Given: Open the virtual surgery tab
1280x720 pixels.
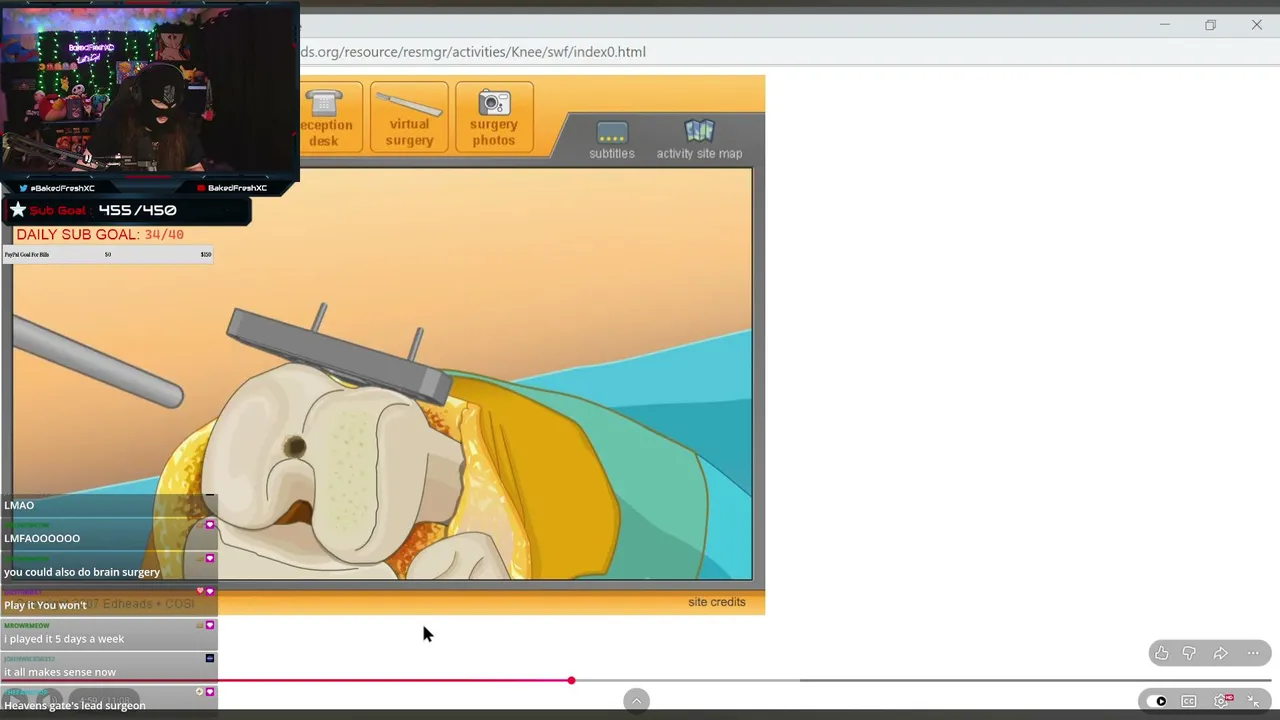Looking at the screenshot, I should point(409,117).
